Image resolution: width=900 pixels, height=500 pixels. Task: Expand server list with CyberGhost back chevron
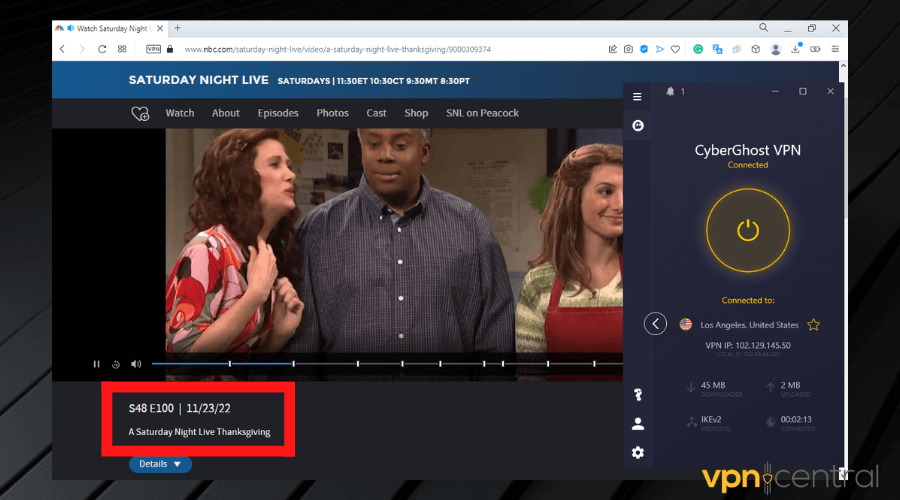tap(655, 324)
